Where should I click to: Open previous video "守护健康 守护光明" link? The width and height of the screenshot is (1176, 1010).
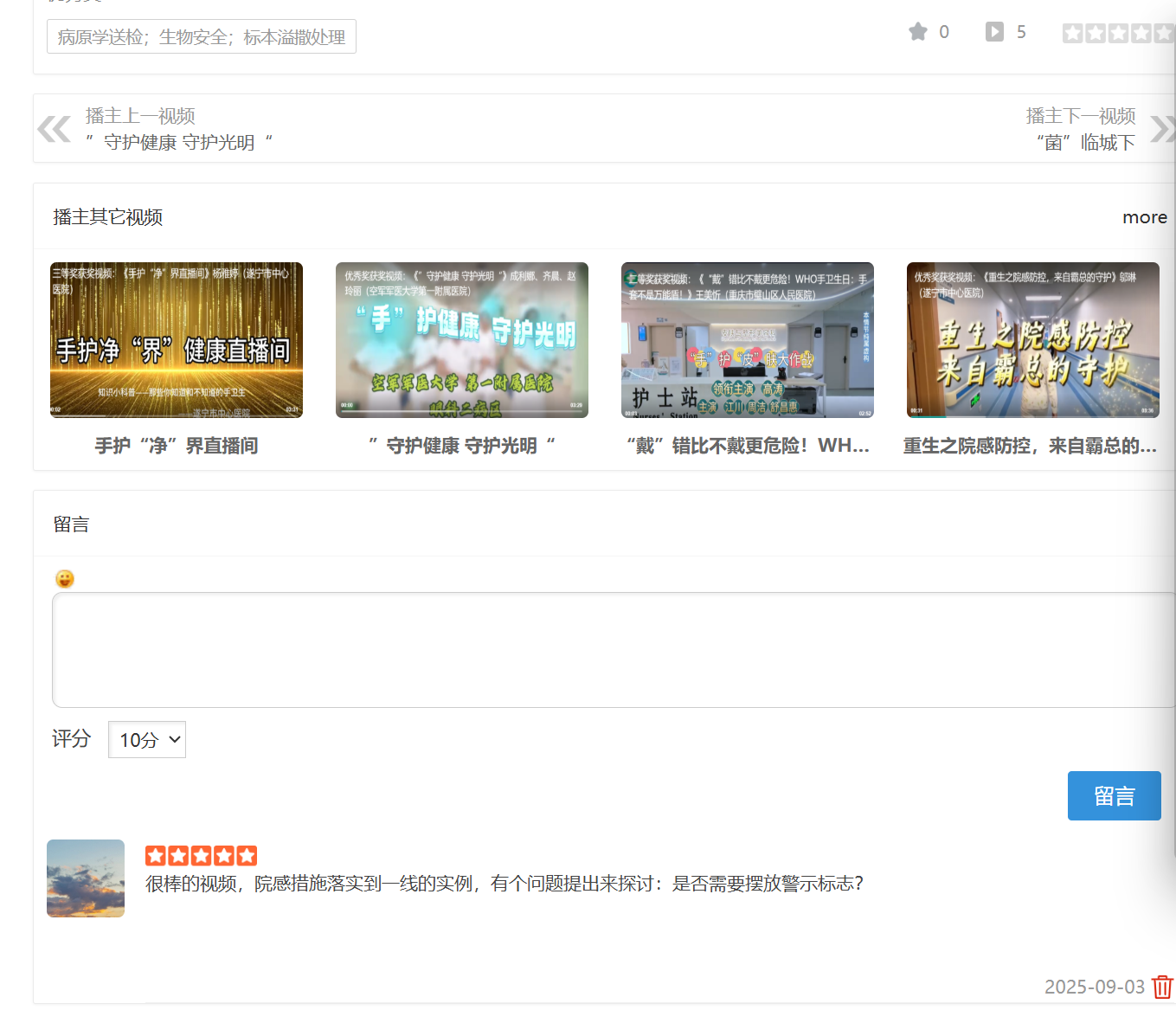click(x=179, y=142)
